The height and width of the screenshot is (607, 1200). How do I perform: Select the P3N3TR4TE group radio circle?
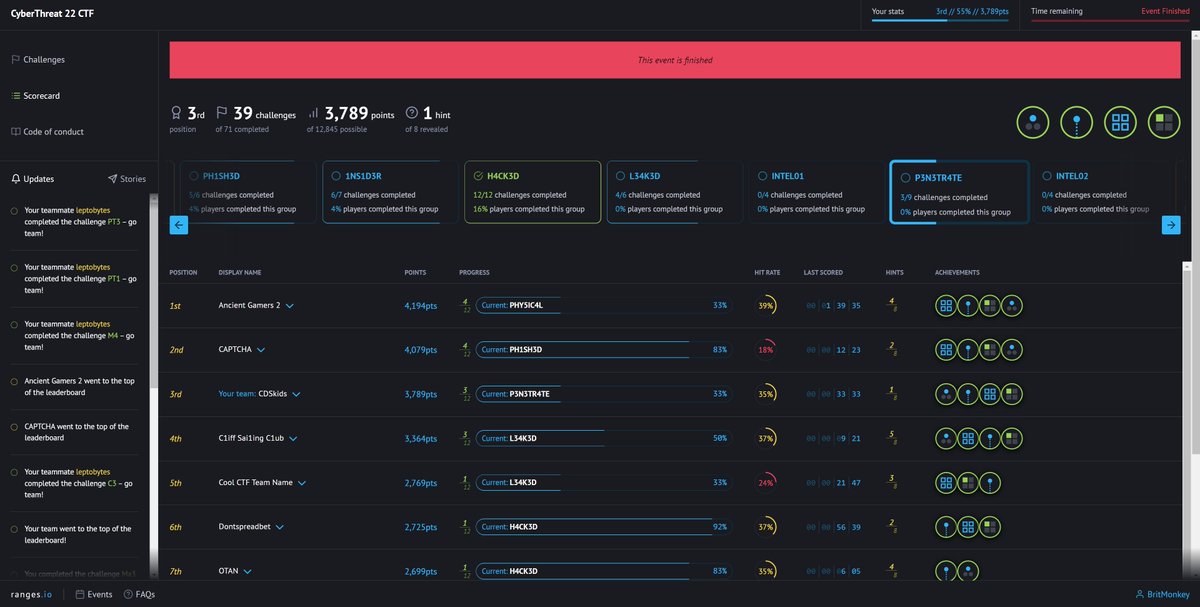click(905, 177)
